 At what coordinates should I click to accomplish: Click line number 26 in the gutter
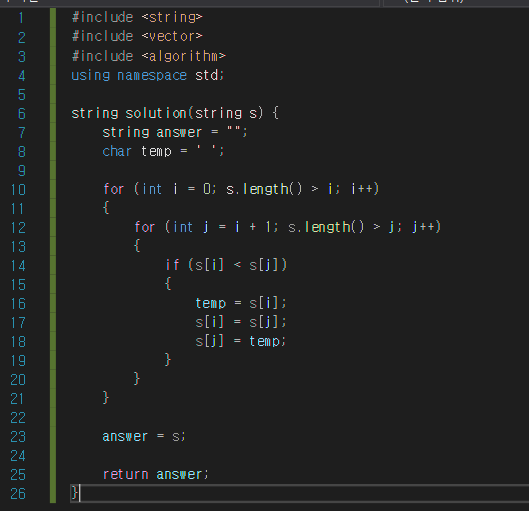[18, 494]
